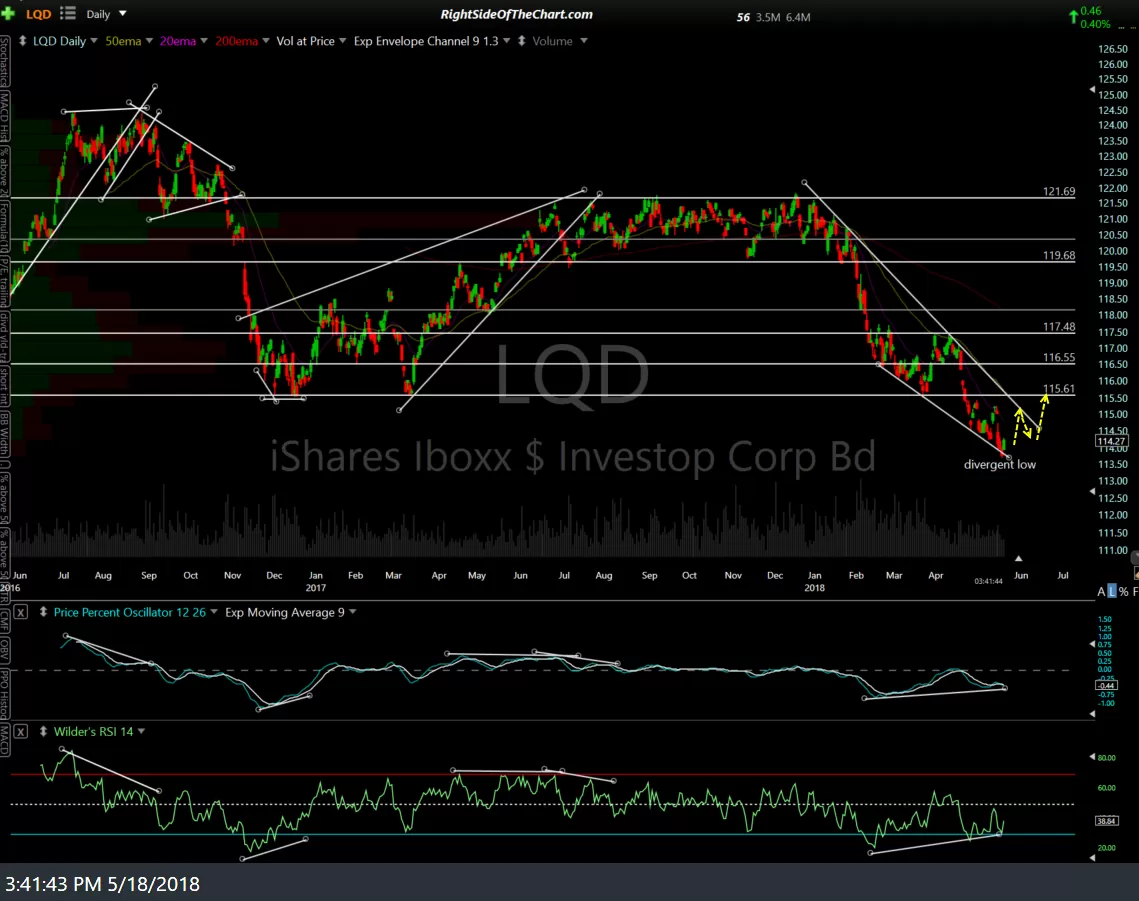
Task: Select the CMF side tab
Action: coord(4,621)
